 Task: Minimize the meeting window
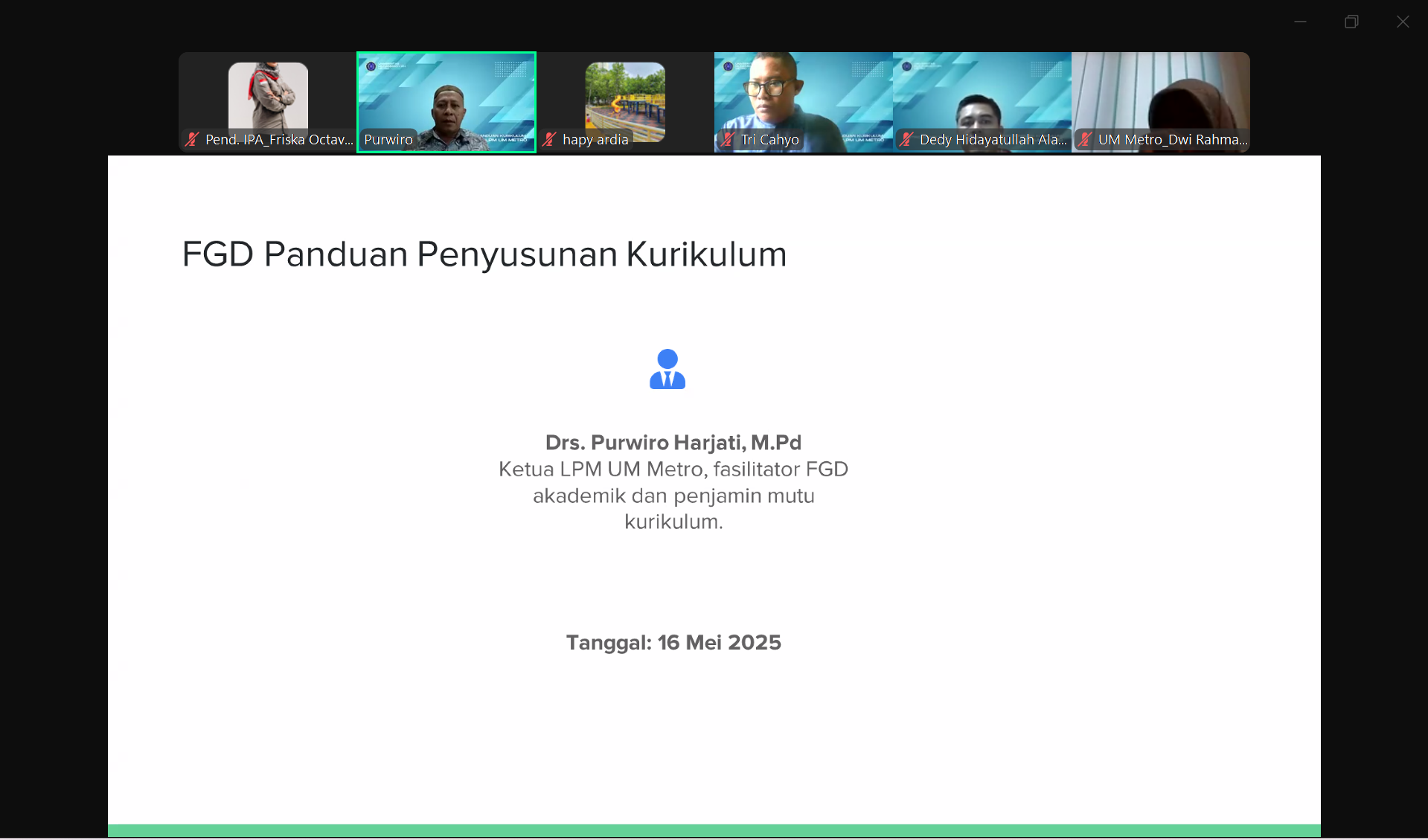pyautogui.click(x=1300, y=22)
